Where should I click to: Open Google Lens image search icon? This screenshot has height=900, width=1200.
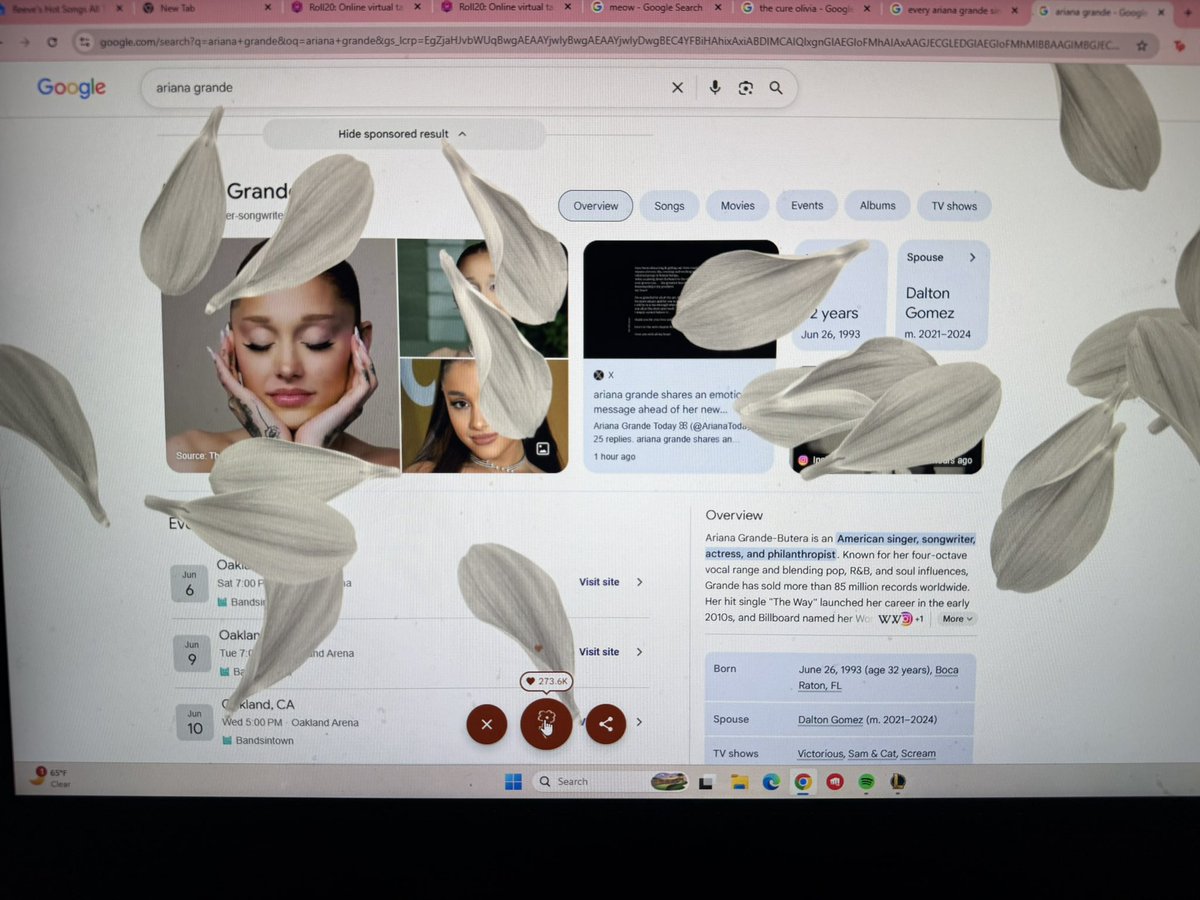745,88
